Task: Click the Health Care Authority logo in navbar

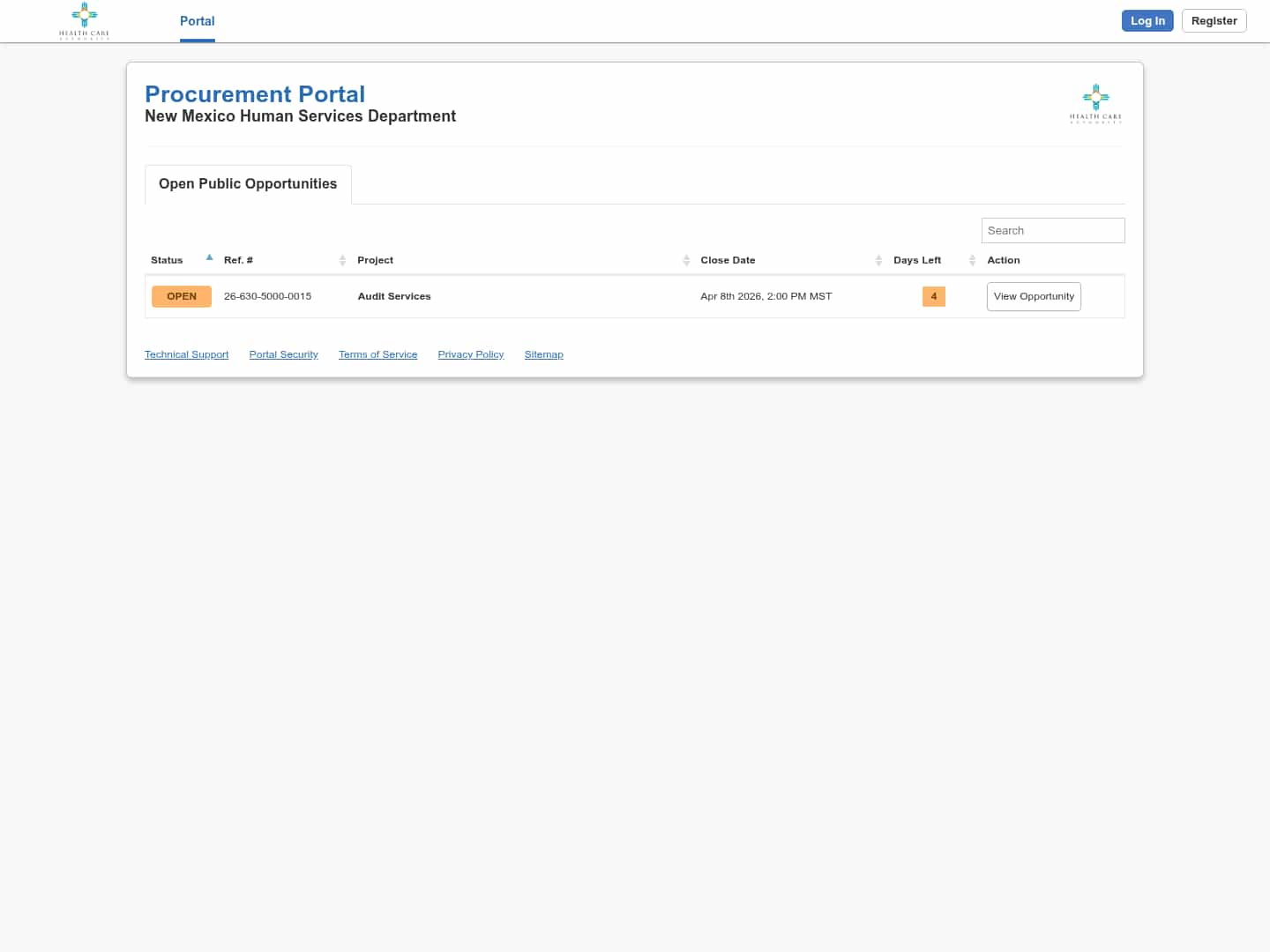Action: 84,20
